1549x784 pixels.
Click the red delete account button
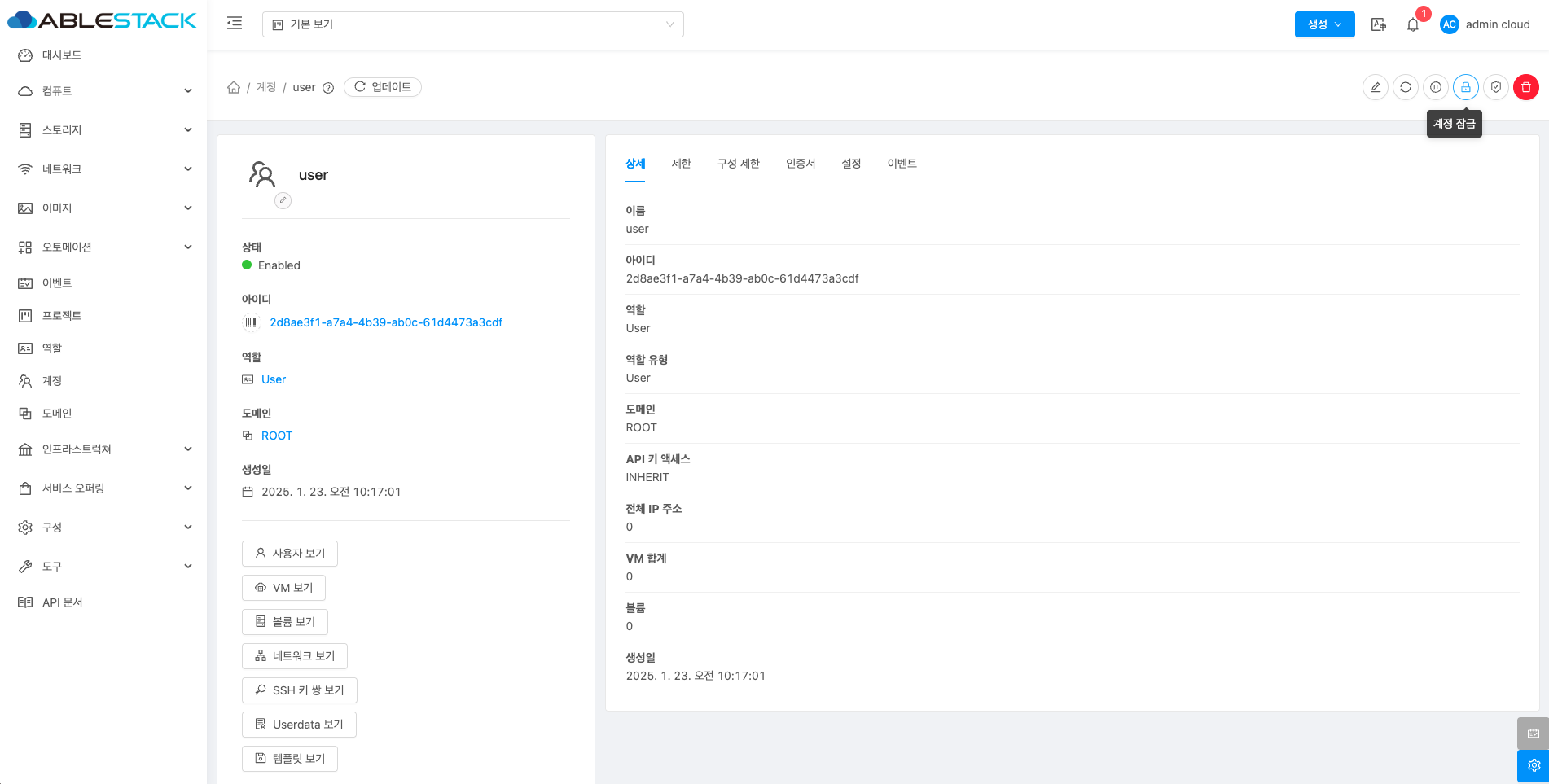pyautogui.click(x=1525, y=87)
